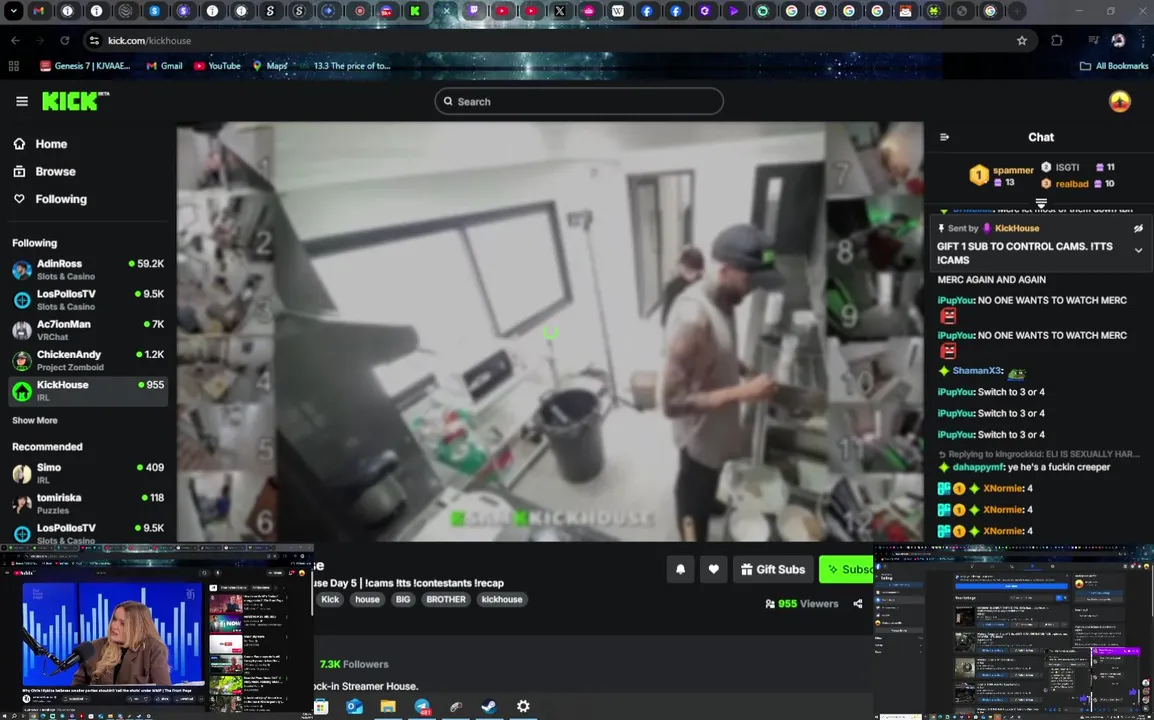Open apps grid icon in bookmarks bar
The image size is (1154, 720).
tap(13, 66)
